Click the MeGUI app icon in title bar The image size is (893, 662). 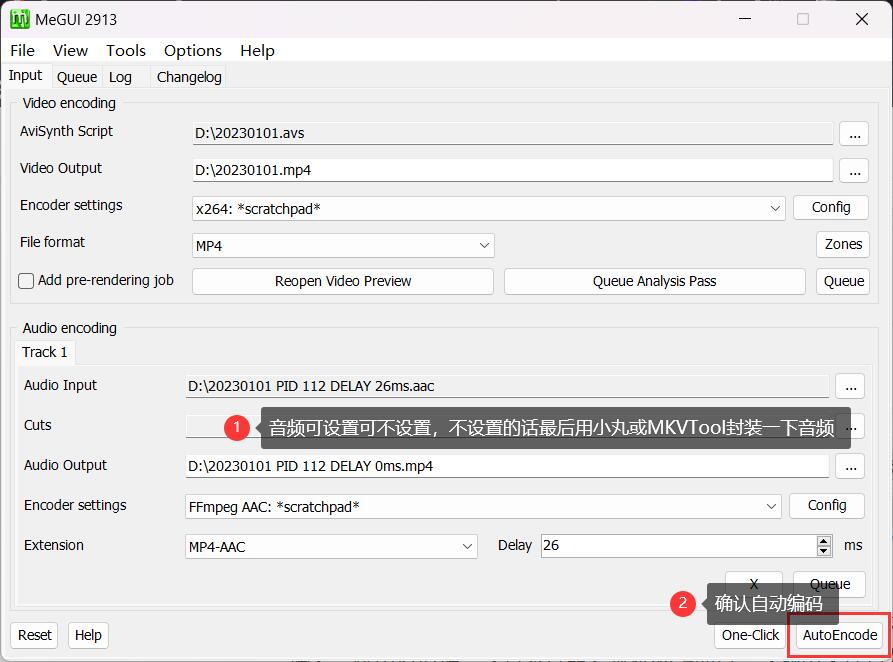click(19, 18)
